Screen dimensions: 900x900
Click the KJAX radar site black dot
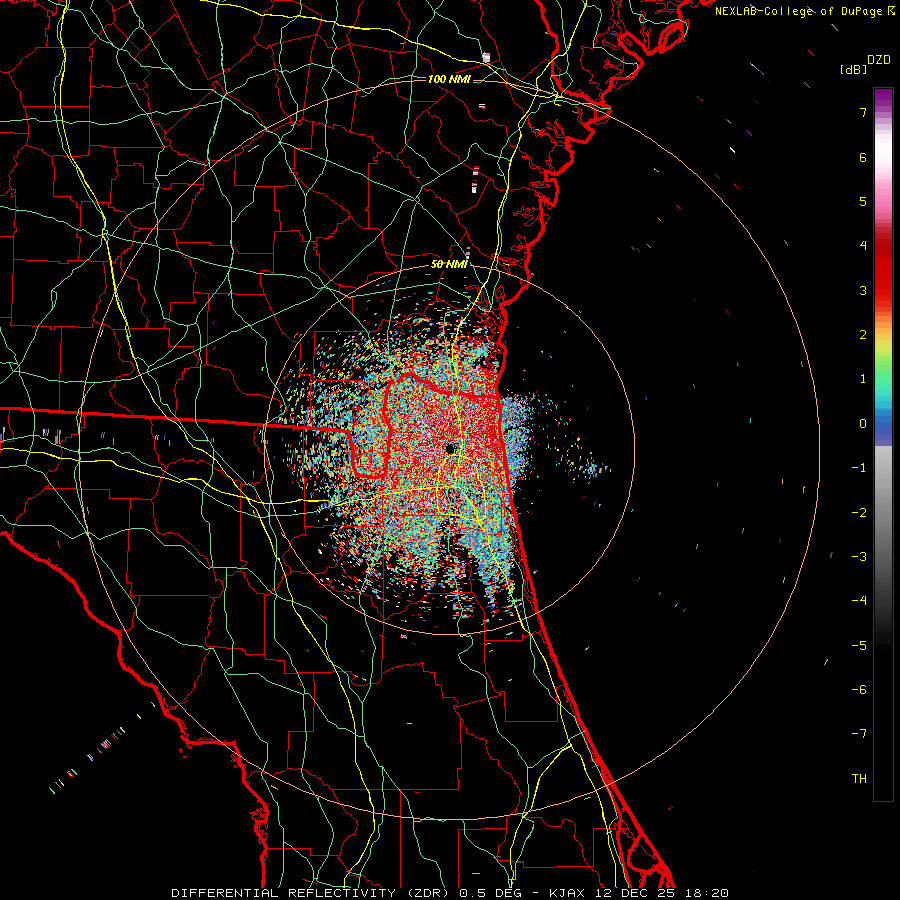click(x=450, y=449)
